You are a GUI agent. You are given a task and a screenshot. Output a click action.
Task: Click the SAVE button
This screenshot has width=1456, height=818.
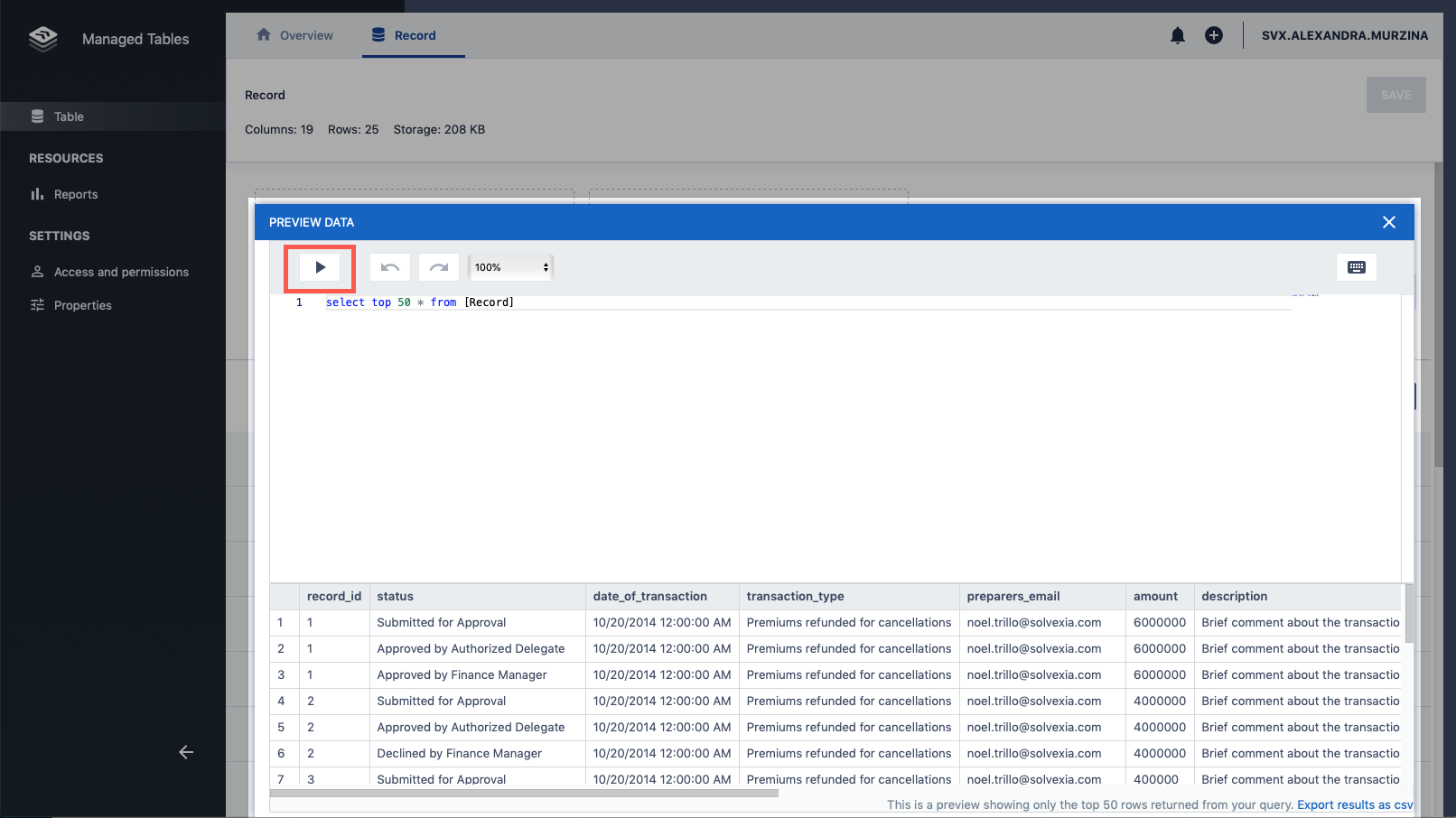point(1395,95)
